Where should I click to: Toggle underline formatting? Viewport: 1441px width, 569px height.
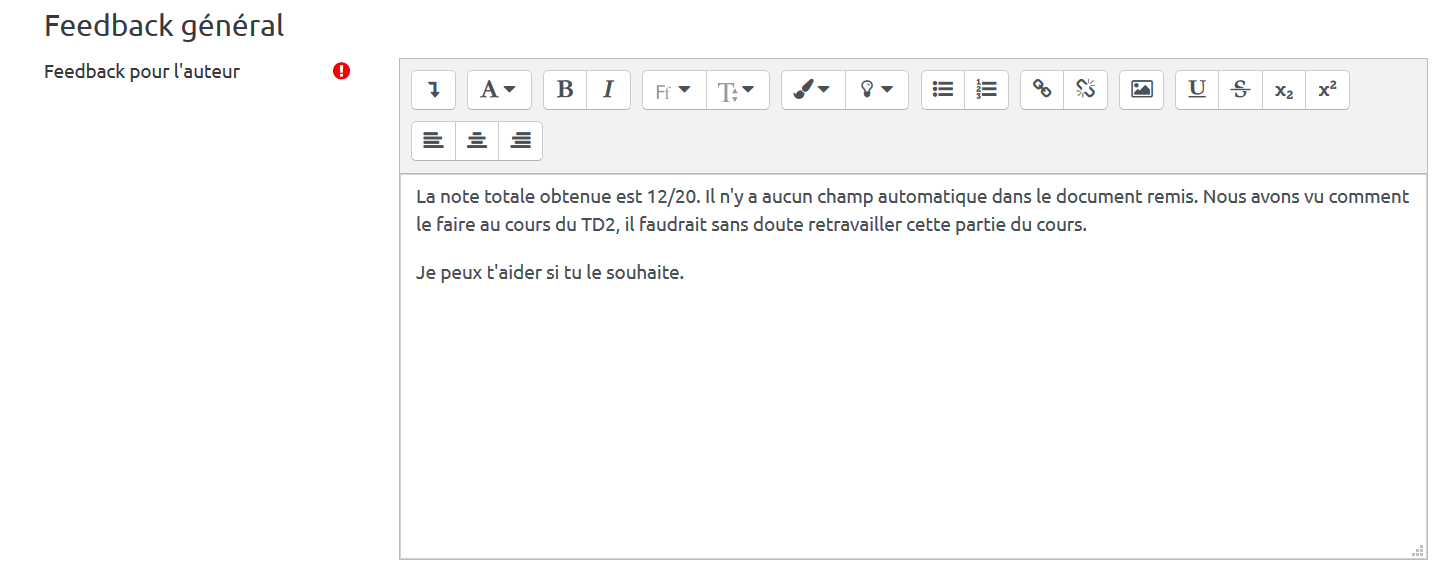(x=1197, y=90)
